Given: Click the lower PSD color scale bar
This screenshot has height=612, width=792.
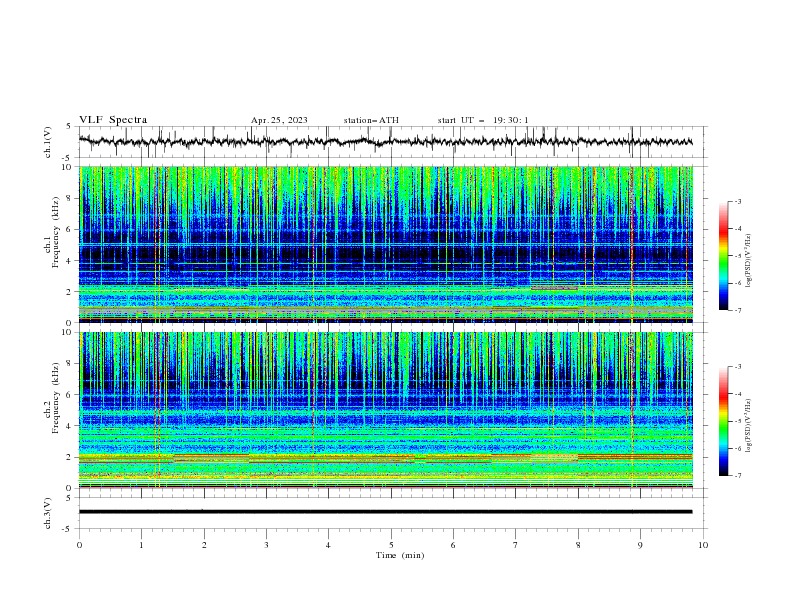Looking at the screenshot, I should [724, 421].
